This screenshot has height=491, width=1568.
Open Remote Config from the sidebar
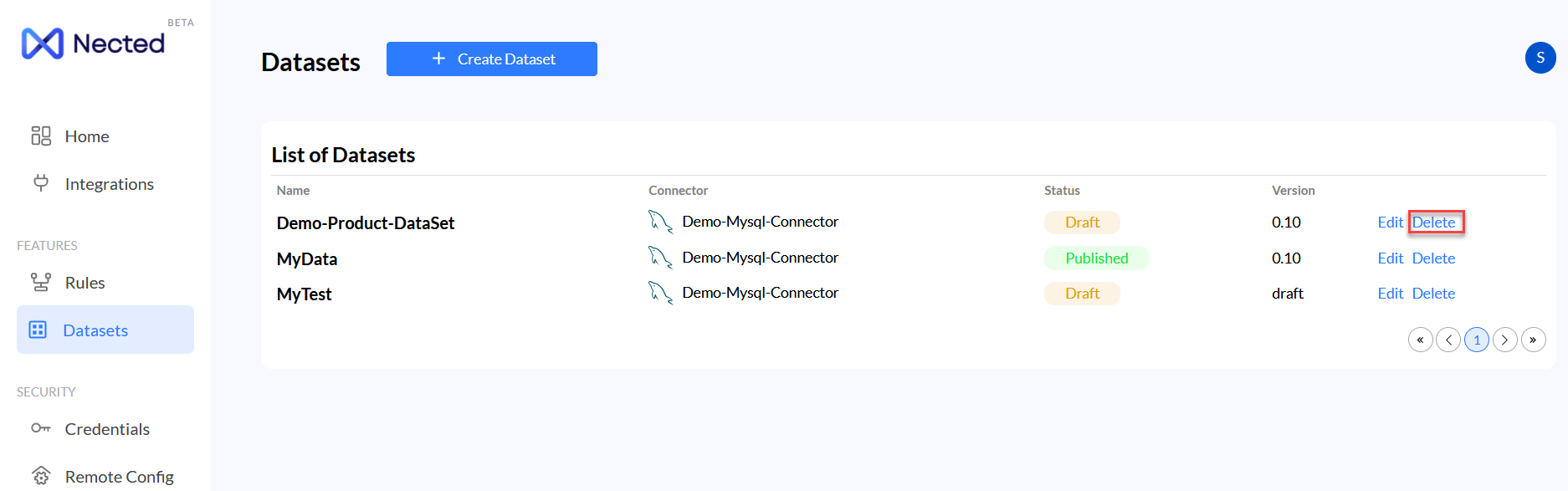click(119, 476)
